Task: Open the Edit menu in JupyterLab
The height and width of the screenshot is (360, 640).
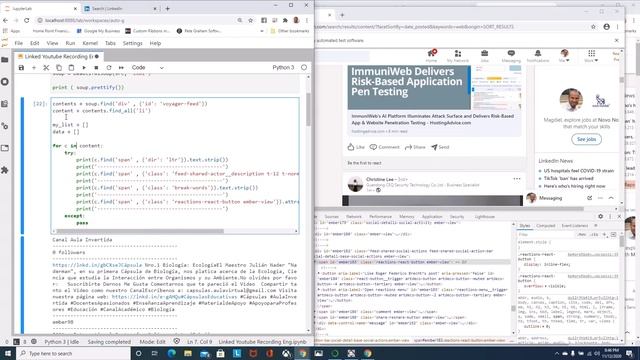Action: point(35,43)
